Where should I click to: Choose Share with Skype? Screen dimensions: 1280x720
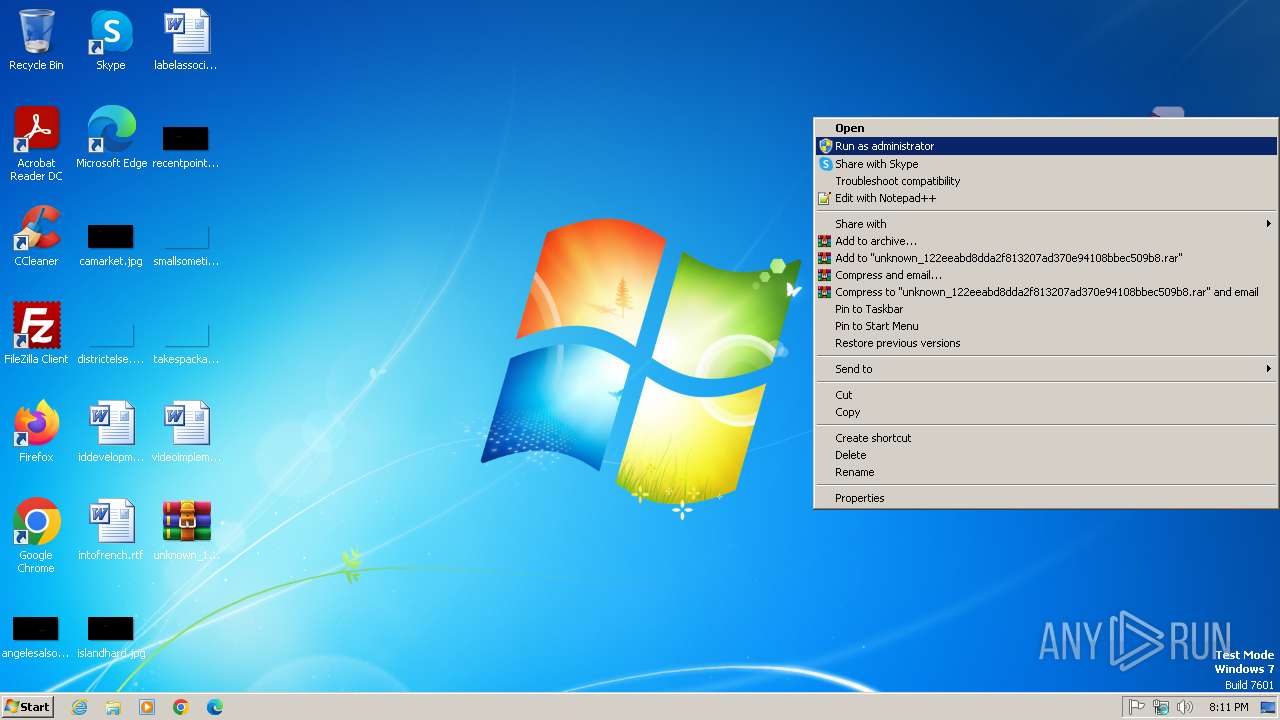1046,164
